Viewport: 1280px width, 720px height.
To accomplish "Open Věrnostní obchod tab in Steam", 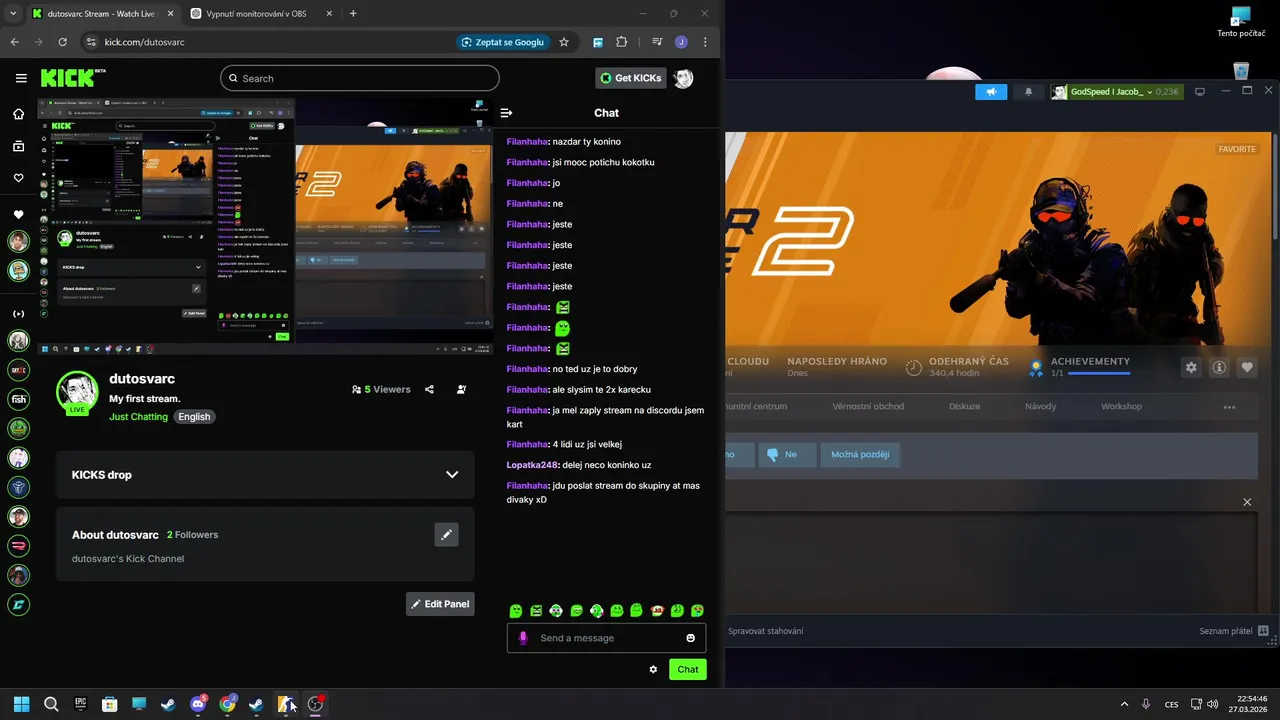I will (868, 406).
